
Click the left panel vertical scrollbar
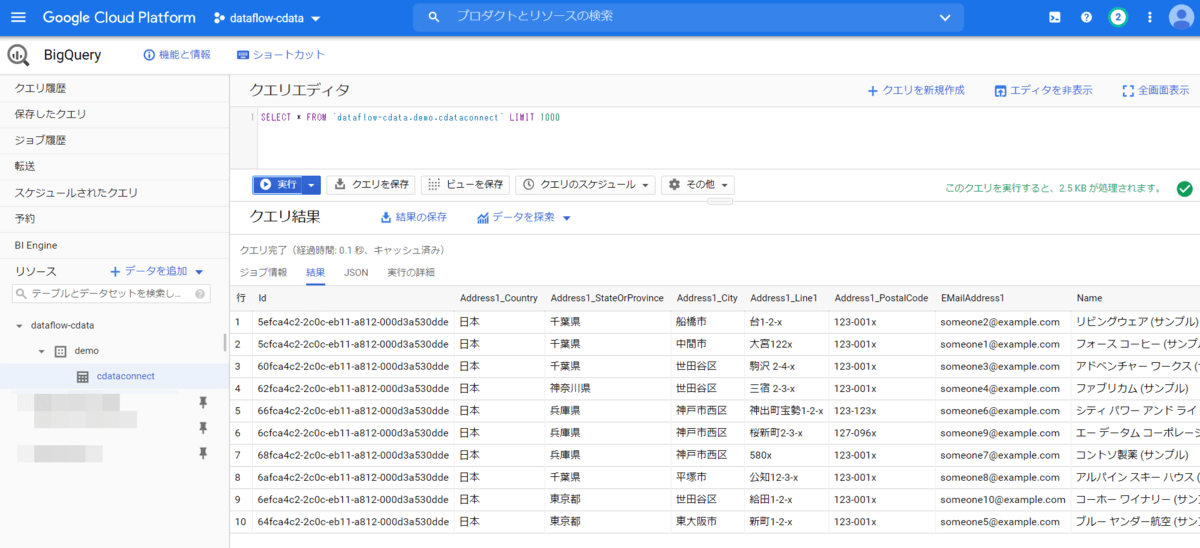(x=224, y=342)
